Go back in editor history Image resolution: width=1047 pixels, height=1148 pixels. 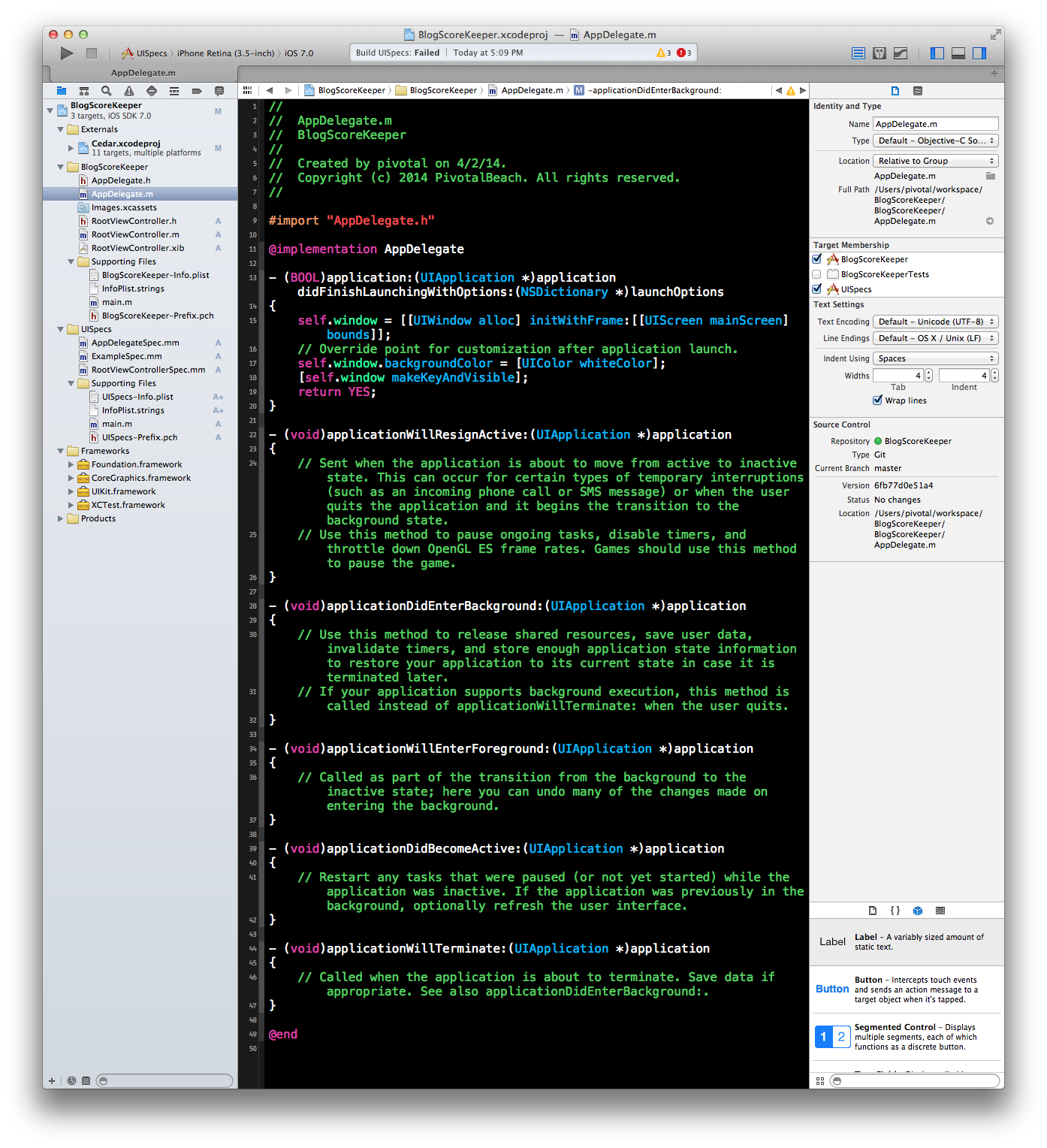tap(270, 90)
